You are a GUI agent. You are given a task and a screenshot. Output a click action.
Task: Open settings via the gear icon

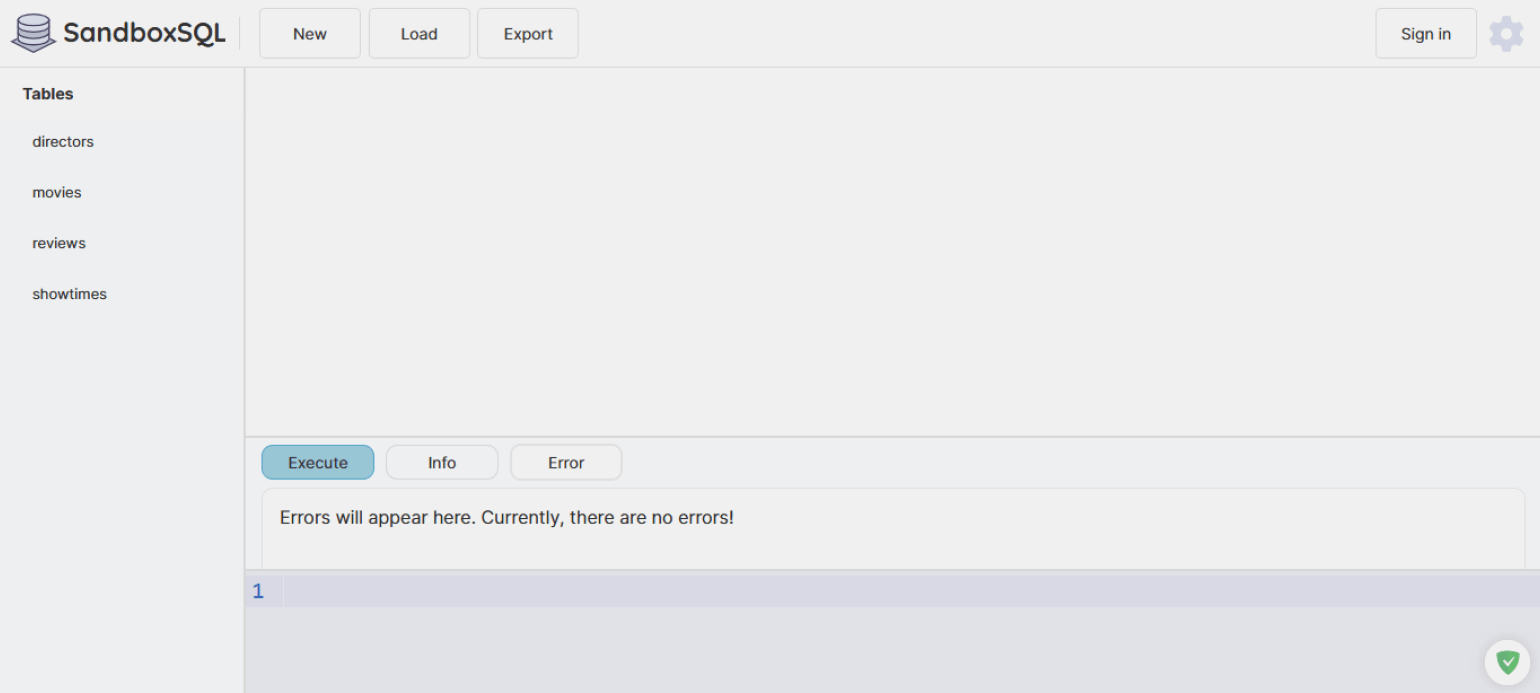(x=1506, y=34)
